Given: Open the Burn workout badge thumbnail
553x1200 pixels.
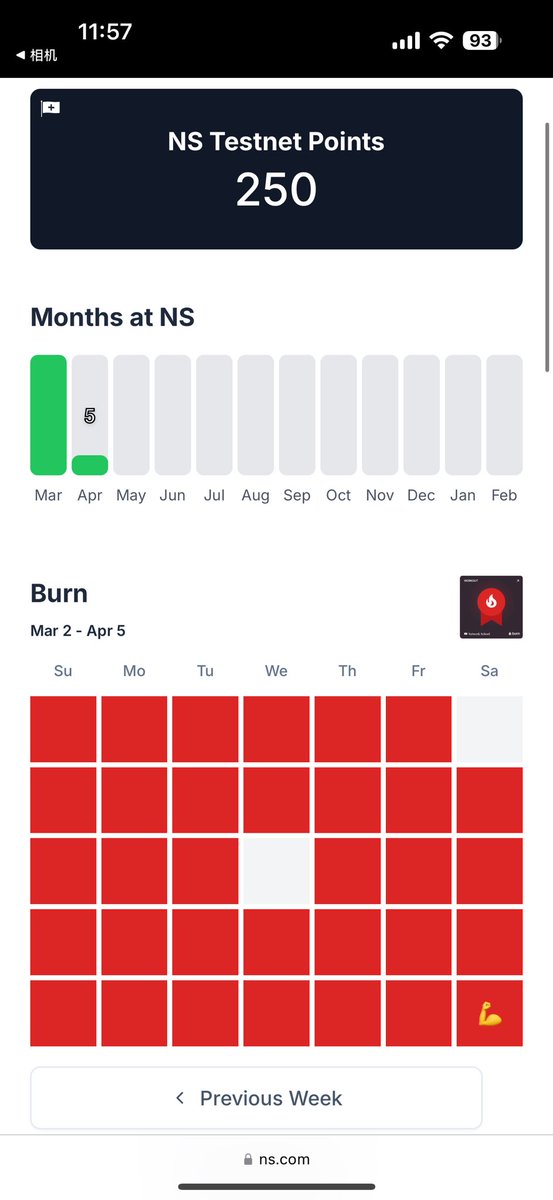Looking at the screenshot, I should click(491, 607).
